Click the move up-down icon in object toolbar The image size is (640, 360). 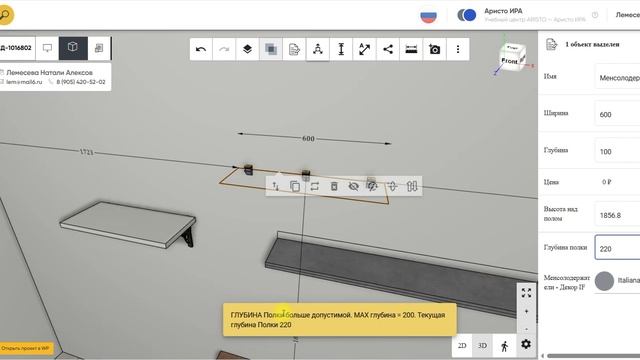pos(276,186)
